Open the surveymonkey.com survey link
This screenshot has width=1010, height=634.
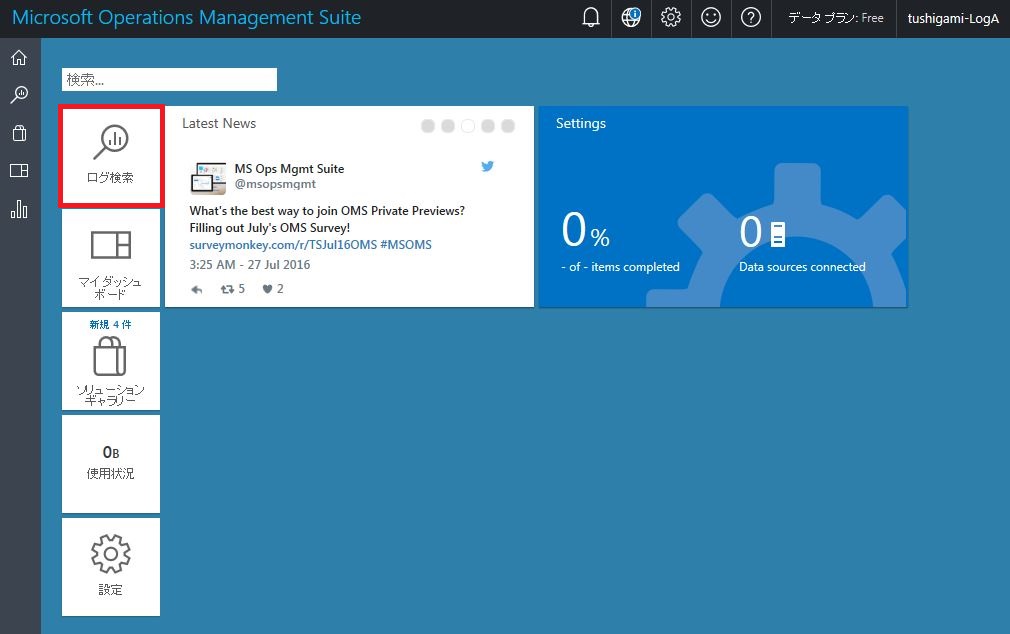click(x=283, y=245)
